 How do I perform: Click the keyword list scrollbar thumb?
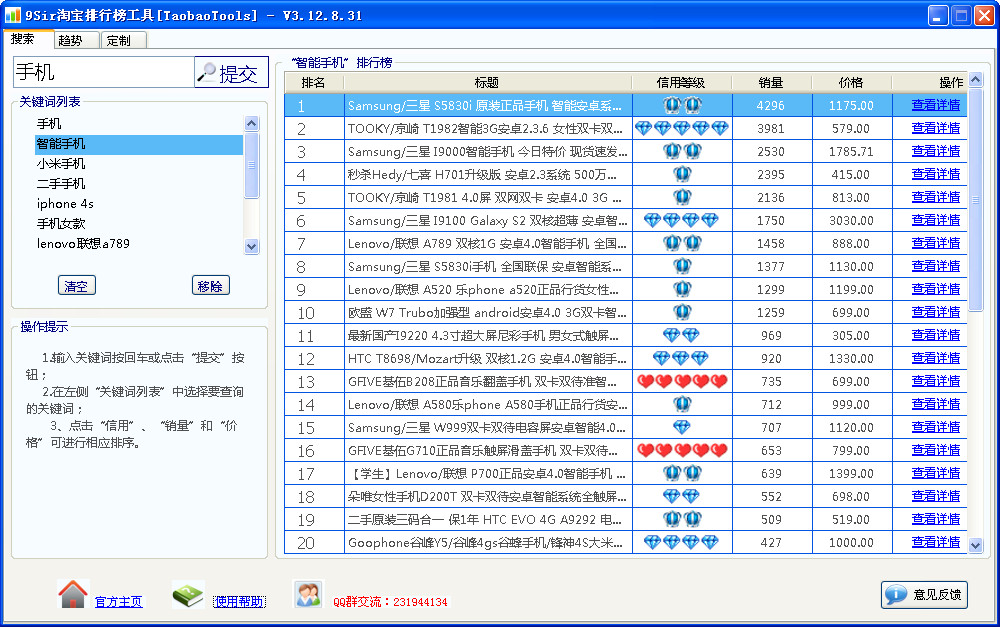[x=252, y=165]
